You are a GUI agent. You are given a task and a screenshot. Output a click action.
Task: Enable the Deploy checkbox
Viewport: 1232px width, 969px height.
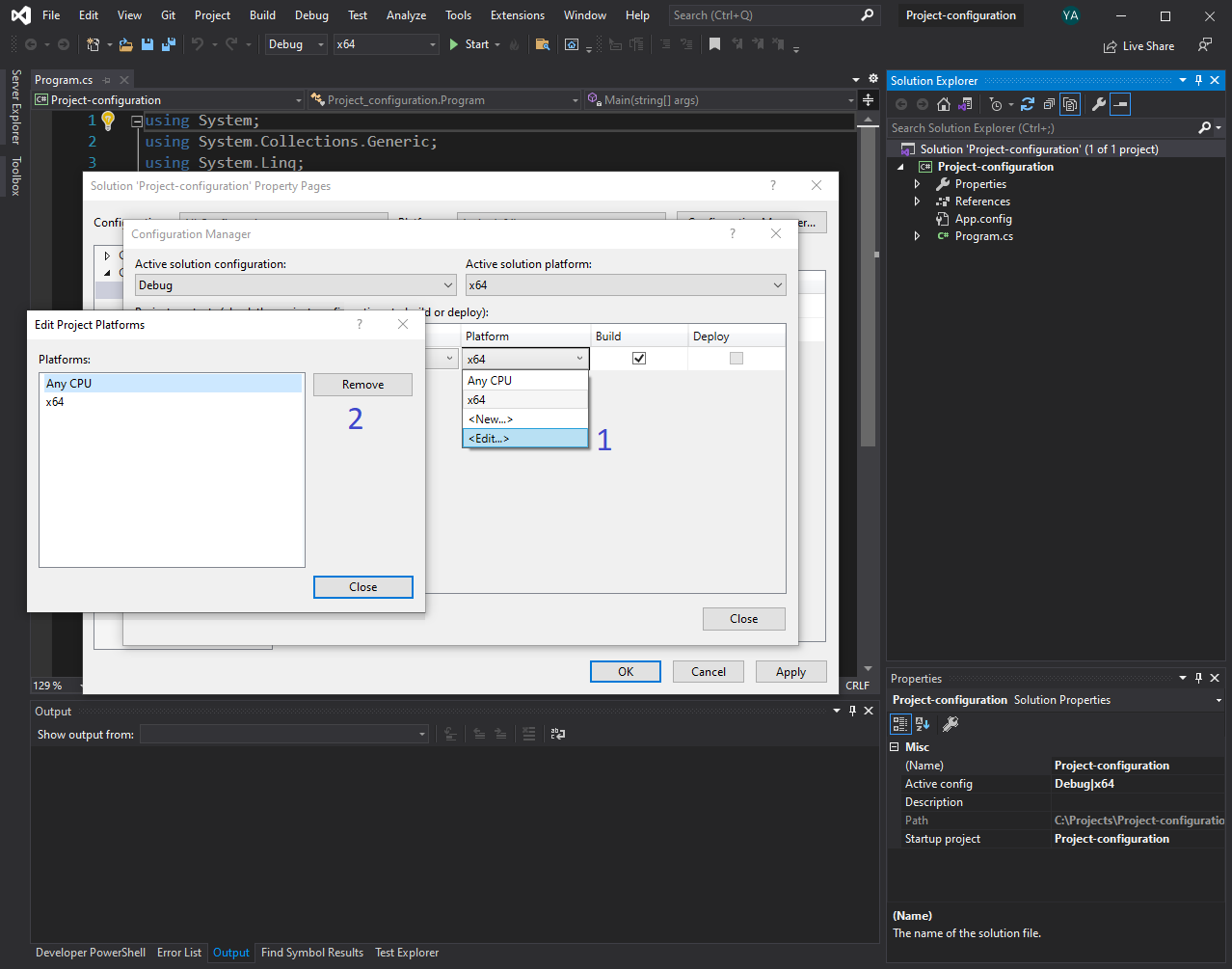(x=736, y=358)
